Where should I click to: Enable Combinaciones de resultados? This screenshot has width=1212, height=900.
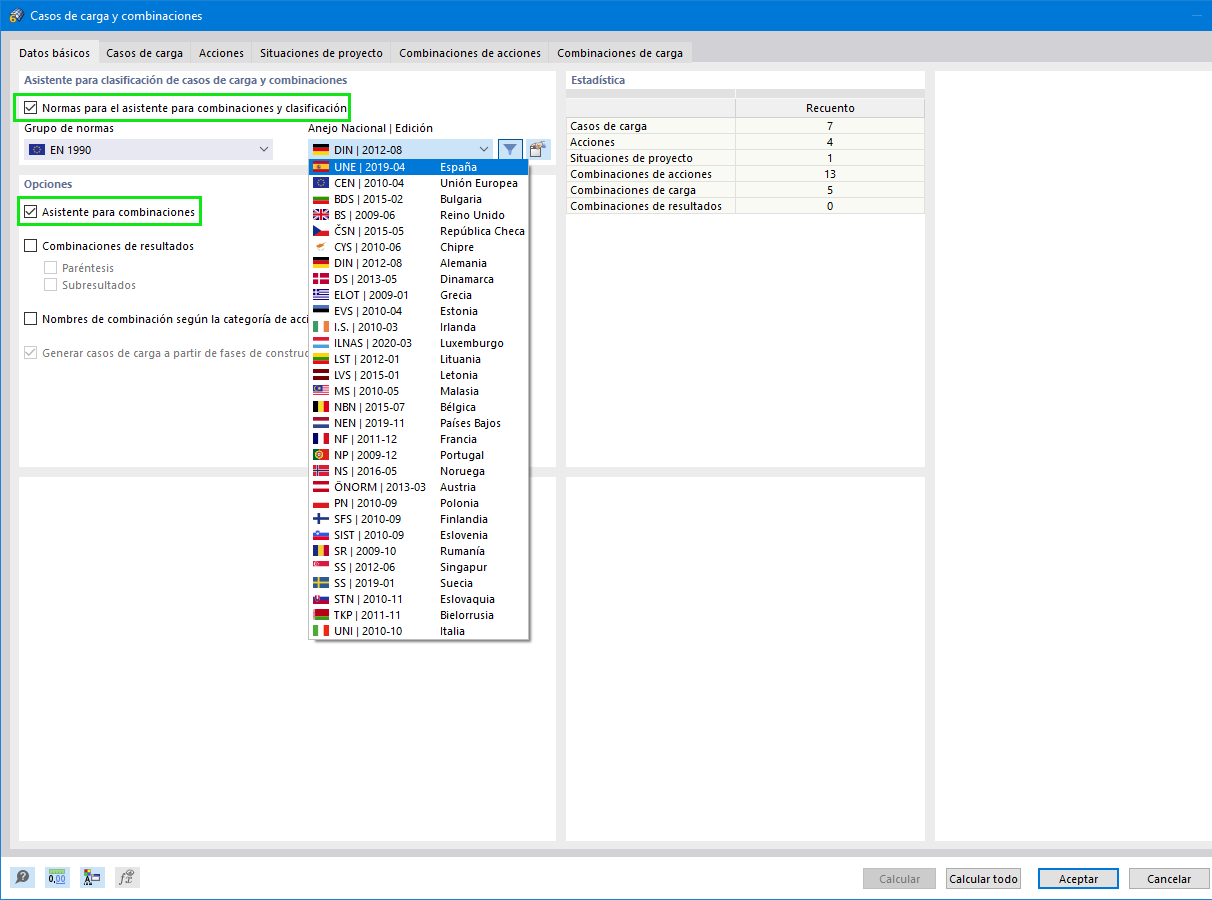tap(30, 245)
